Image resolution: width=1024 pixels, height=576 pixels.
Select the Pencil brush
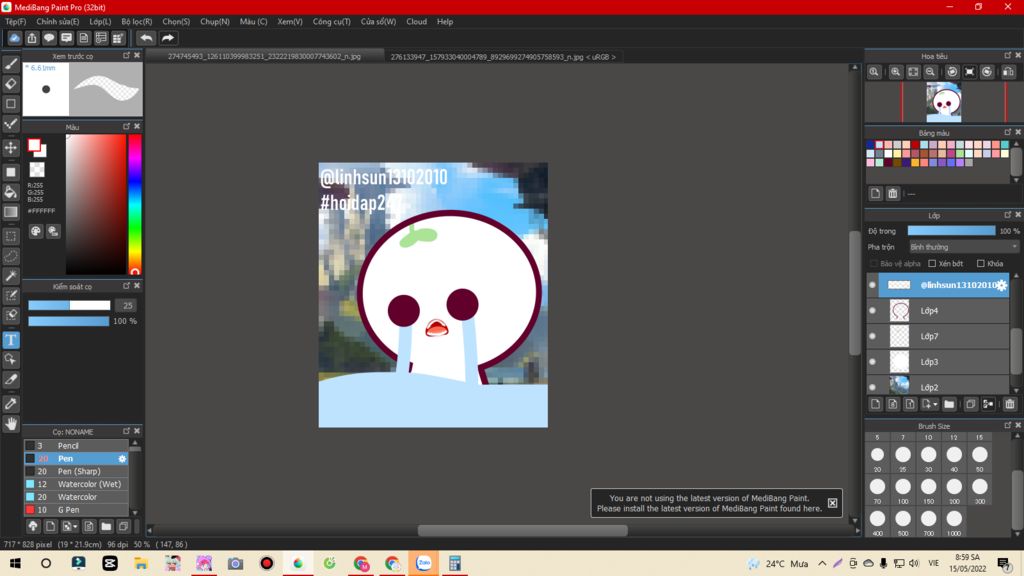click(76, 445)
